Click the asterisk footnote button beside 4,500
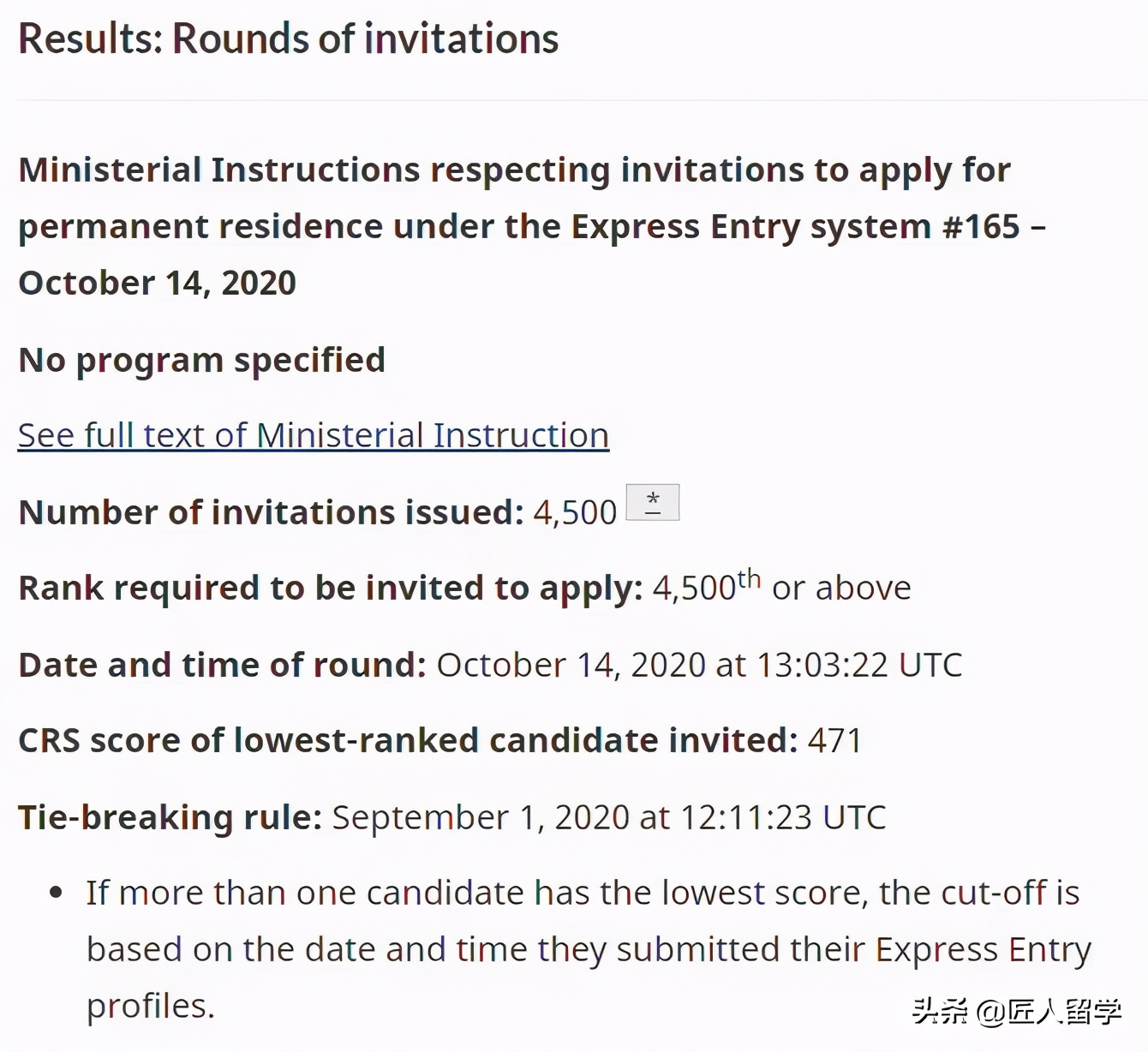 pyautogui.click(x=653, y=502)
